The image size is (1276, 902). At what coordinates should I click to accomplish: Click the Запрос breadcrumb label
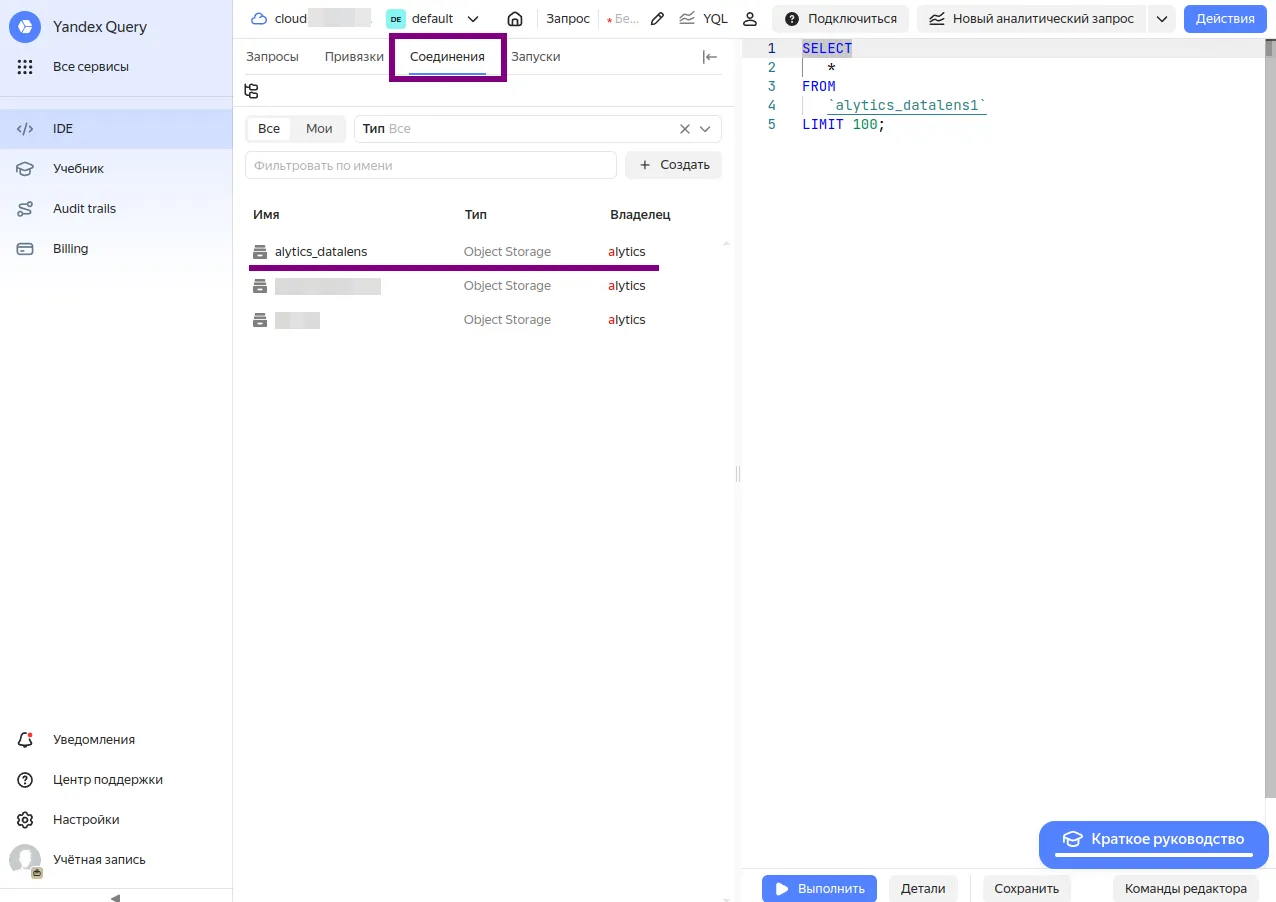point(568,19)
